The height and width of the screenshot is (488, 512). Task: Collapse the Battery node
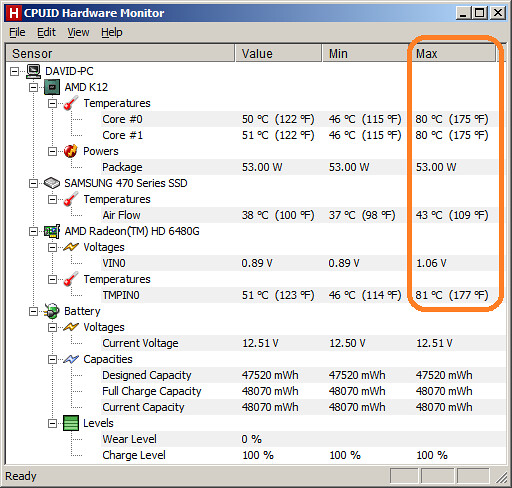(x=33, y=311)
